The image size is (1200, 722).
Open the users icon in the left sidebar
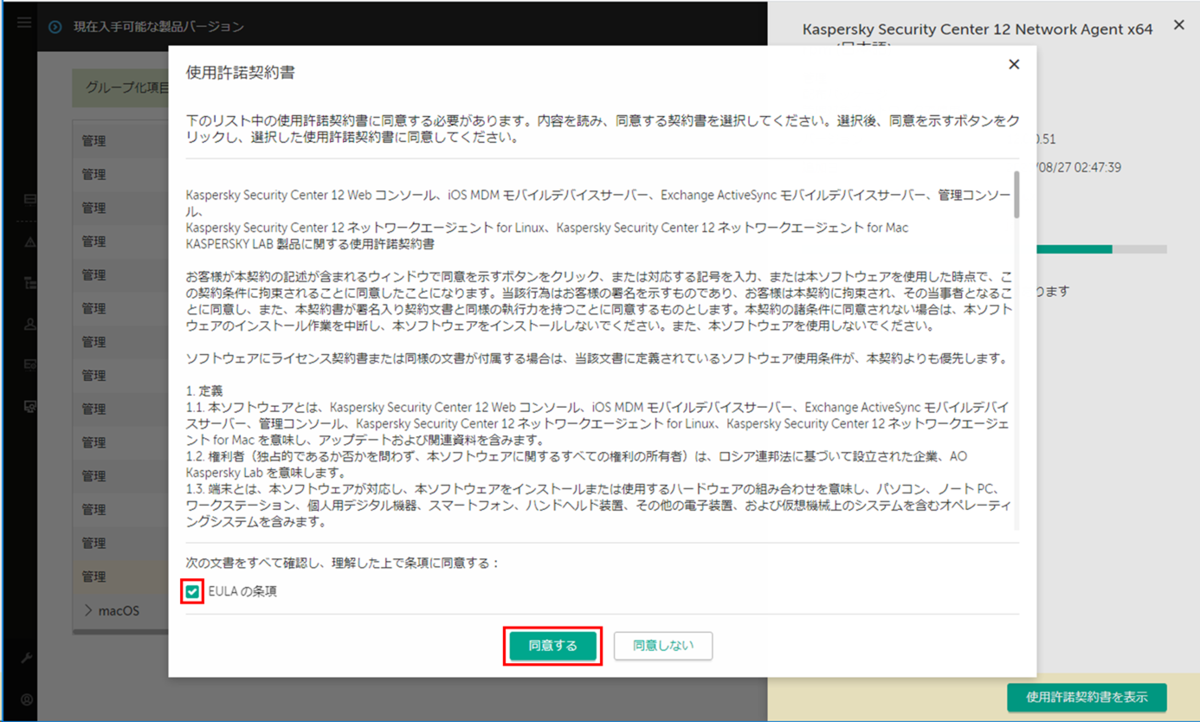click(x=30, y=325)
